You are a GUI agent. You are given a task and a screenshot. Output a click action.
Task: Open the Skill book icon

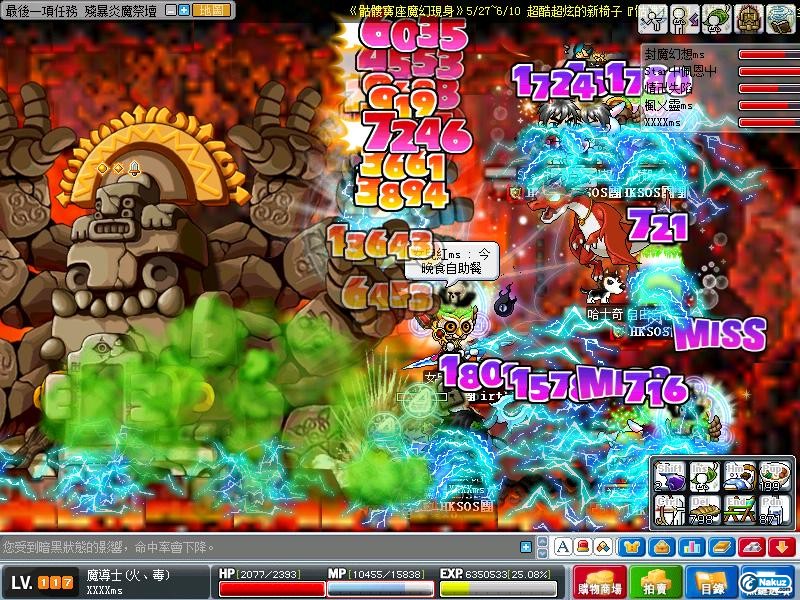point(721,547)
